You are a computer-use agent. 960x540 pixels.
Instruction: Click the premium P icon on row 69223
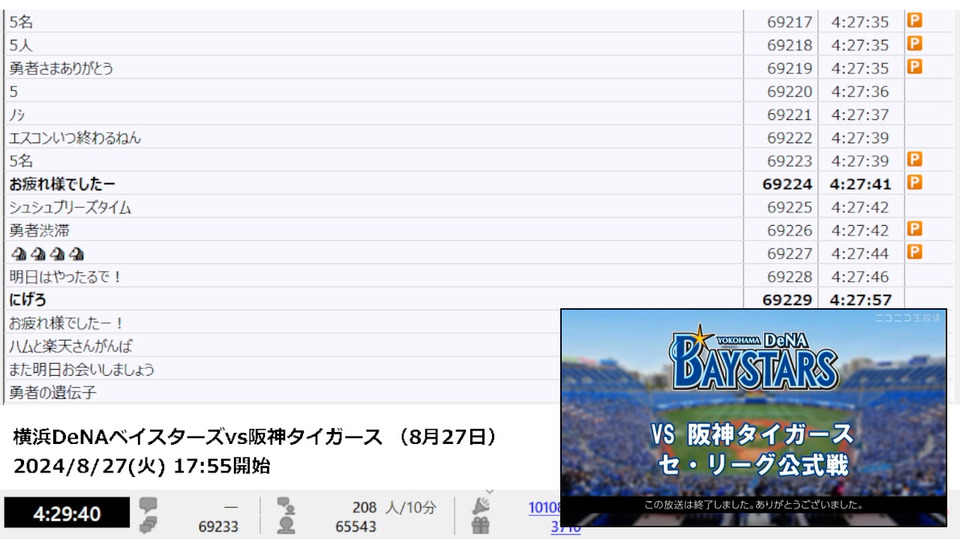pos(914,160)
